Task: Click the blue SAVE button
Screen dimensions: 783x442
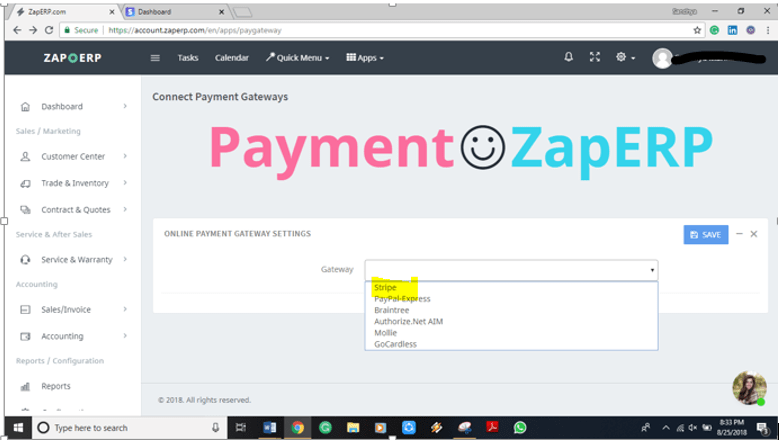Action: pyautogui.click(x=706, y=235)
